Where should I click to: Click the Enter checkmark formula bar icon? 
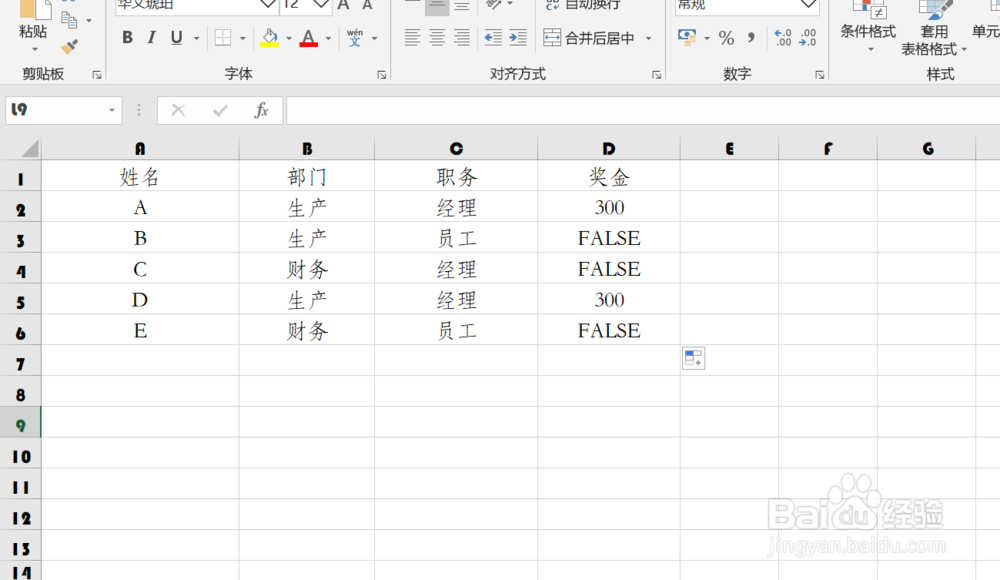(220, 110)
